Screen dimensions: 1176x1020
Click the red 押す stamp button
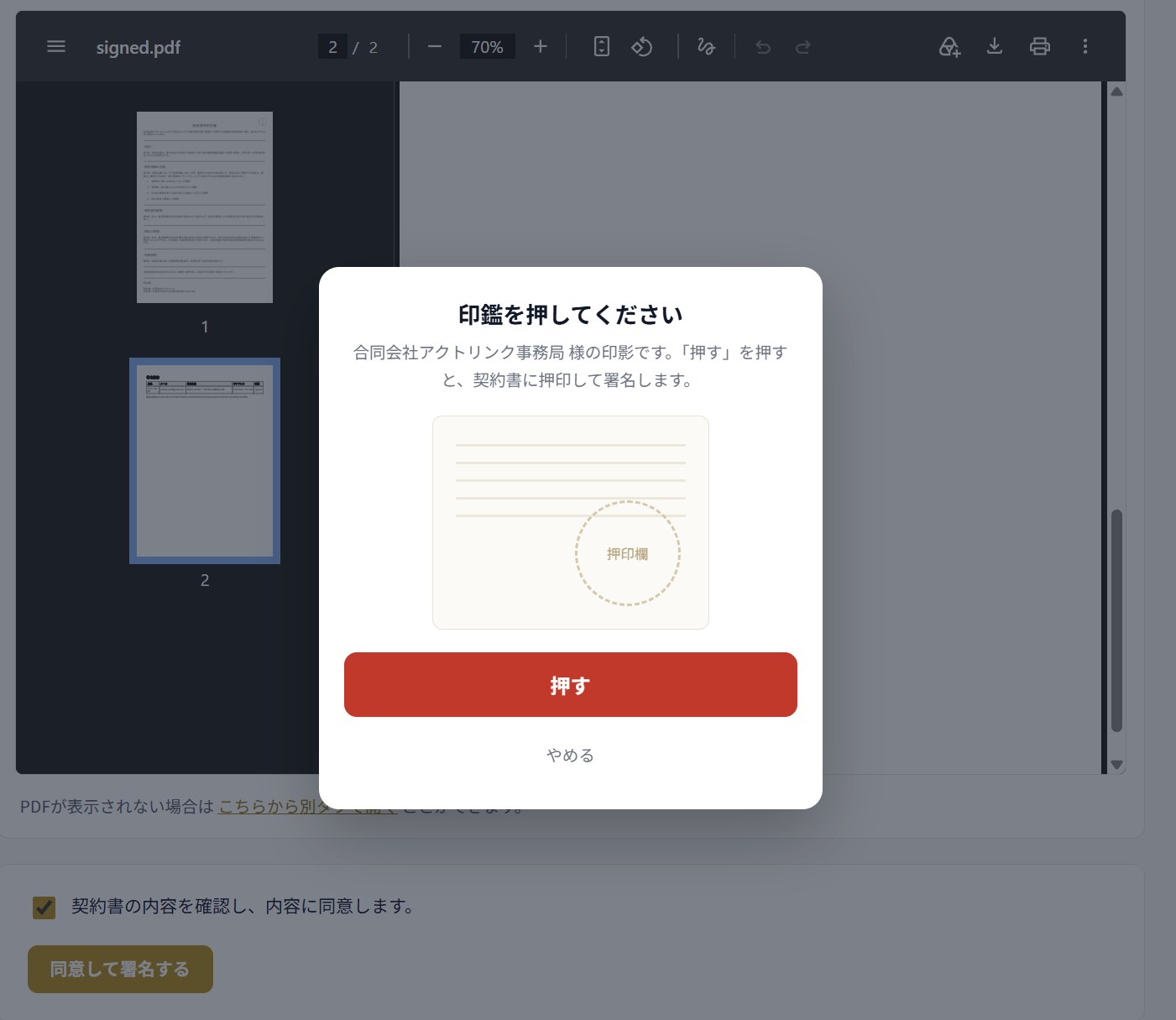coord(571,685)
